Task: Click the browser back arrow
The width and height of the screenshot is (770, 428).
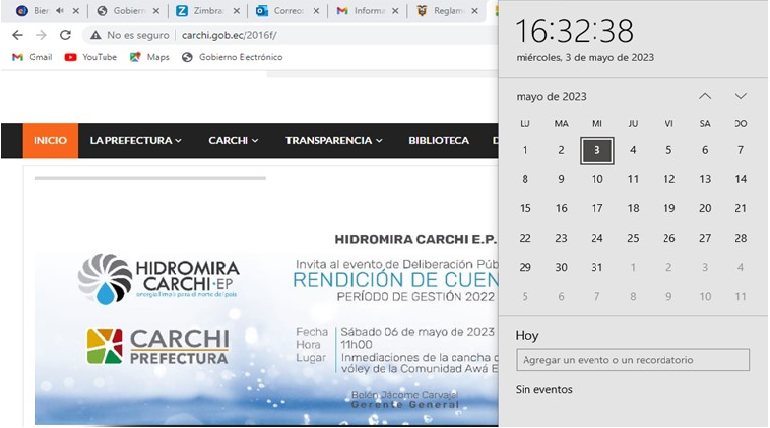Action: (x=17, y=35)
